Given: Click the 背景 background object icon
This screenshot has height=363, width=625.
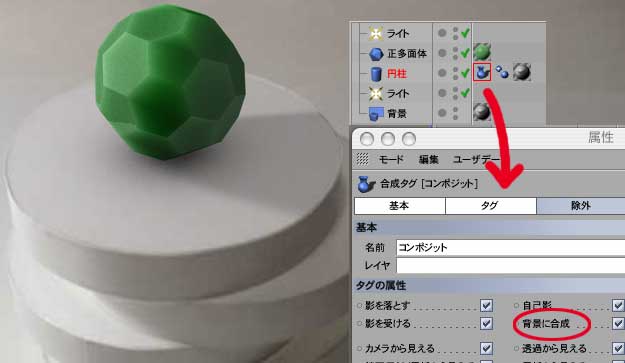Looking at the screenshot, I should pos(375,114).
